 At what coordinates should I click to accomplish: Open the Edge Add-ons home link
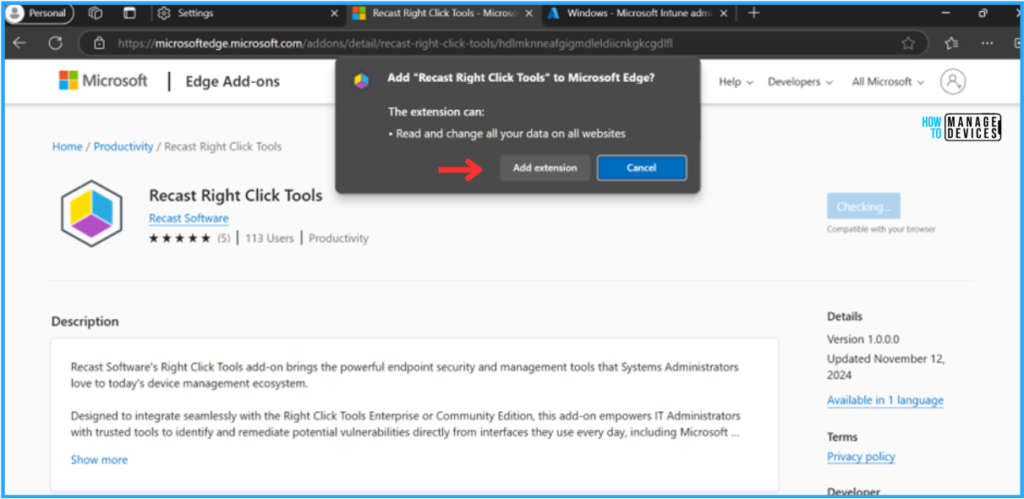(x=232, y=82)
